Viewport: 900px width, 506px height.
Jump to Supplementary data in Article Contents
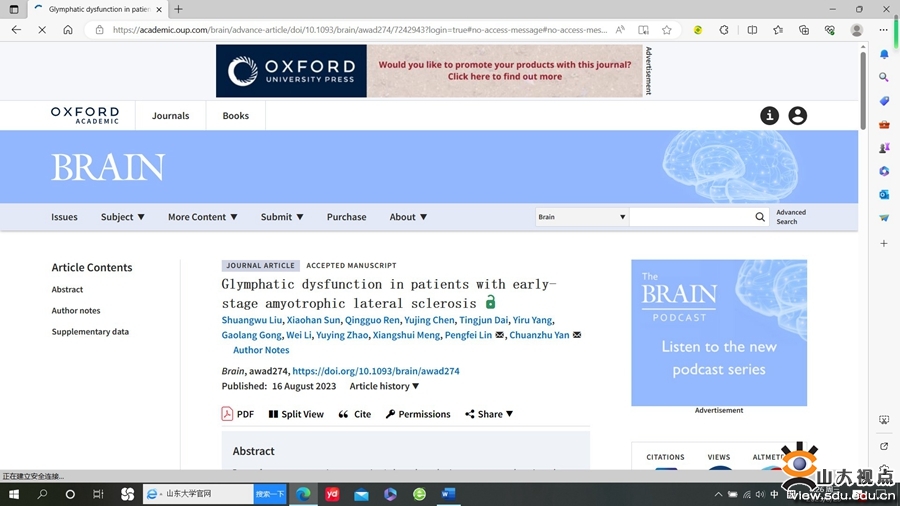pyautogui.click(x=90, y=332)
